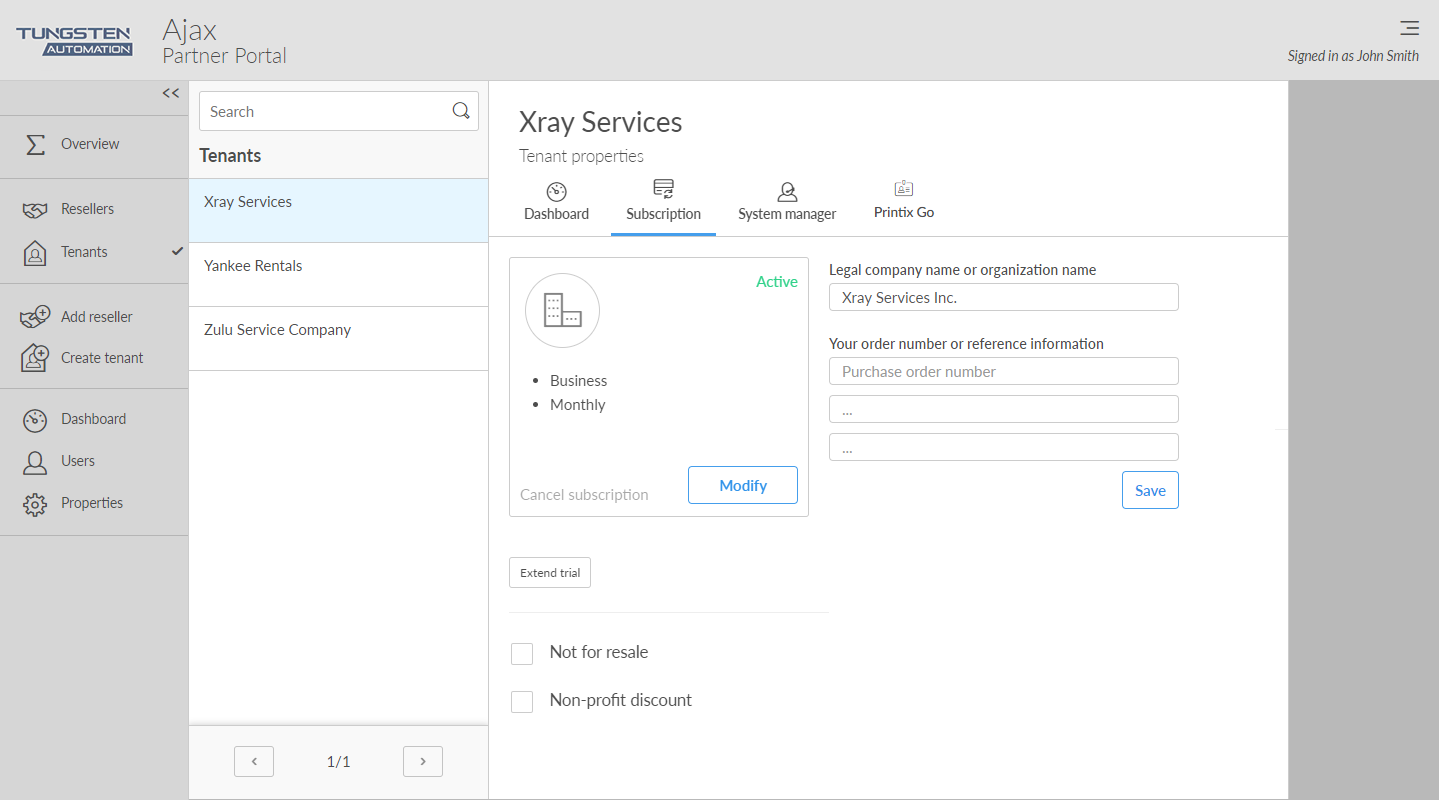Open the hamburger menu icon
The width and height of the screenshot is (1439, 800).
[1409, 28]
